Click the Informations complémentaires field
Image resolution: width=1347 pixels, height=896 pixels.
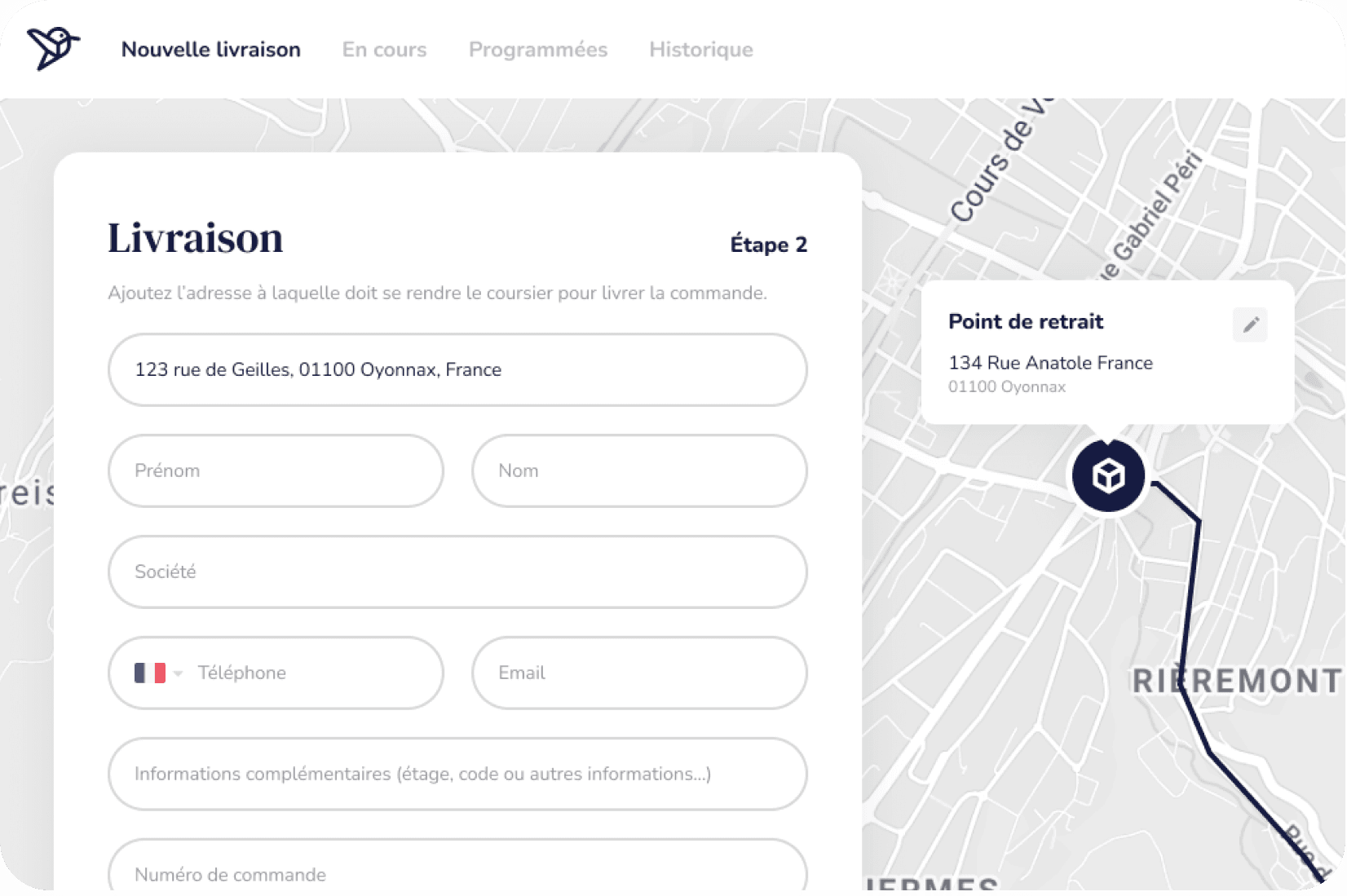pyautogui.click(x=457, y=774)
